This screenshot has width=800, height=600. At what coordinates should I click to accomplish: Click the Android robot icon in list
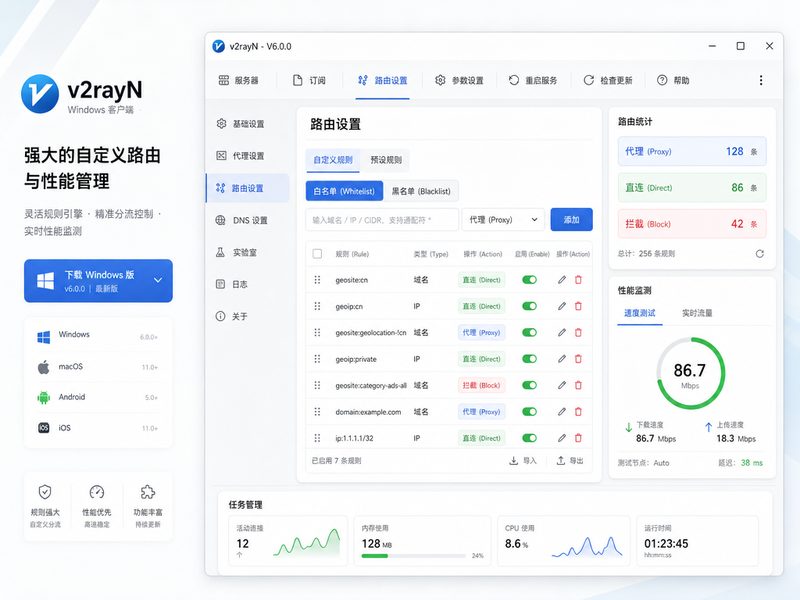point(44,397)
